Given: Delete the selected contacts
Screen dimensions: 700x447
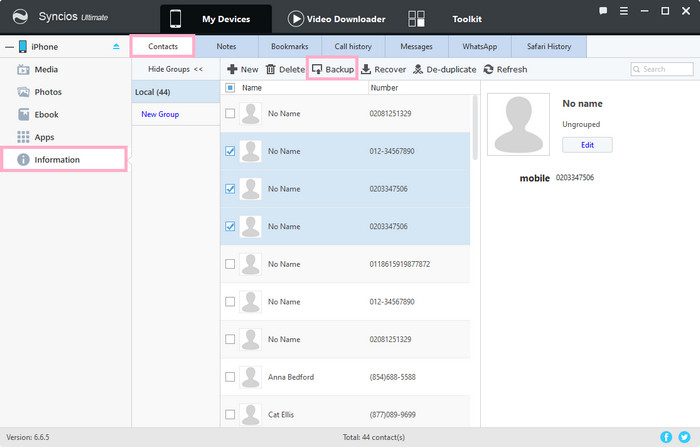Looking at the screenshot, I should (285, 69).
